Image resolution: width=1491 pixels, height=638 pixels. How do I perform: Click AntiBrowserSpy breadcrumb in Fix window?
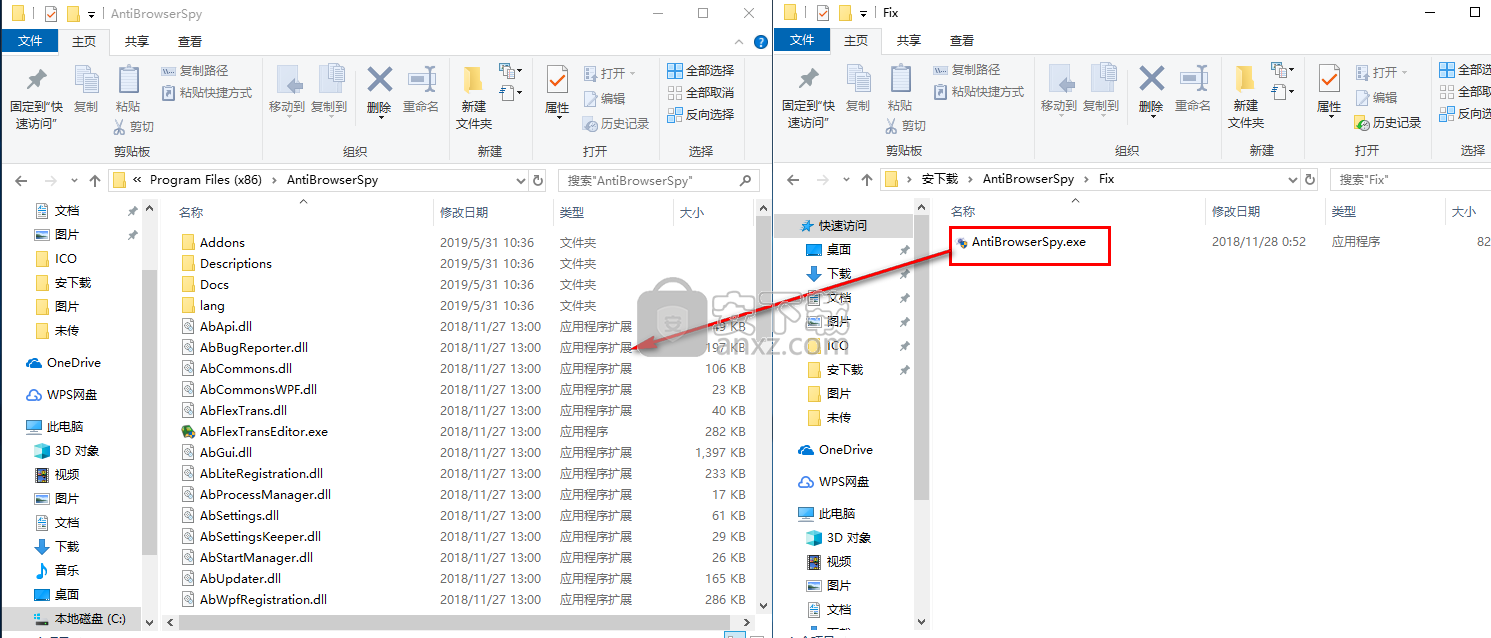(1028, 179)
